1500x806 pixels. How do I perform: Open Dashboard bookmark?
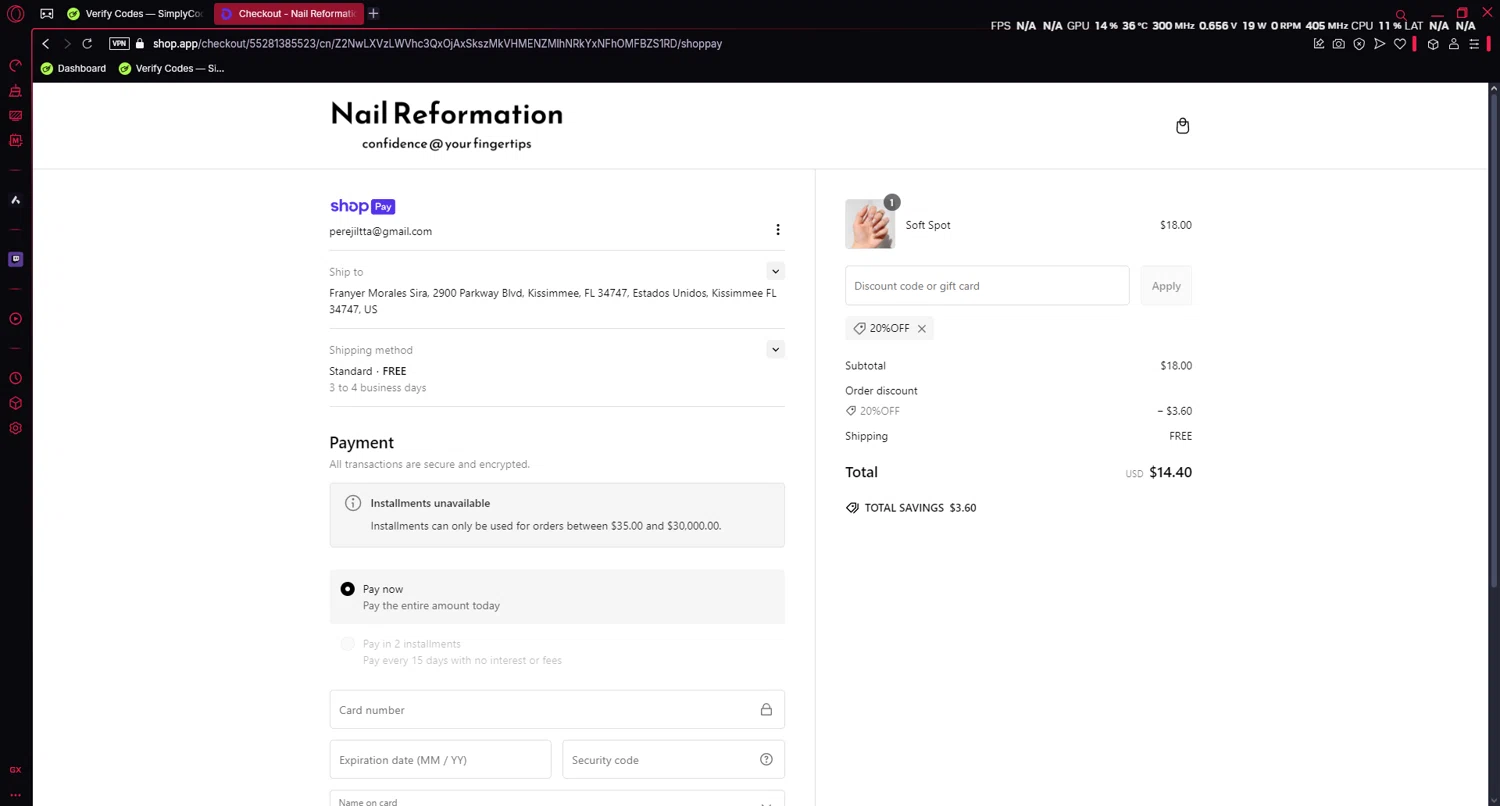73,69
